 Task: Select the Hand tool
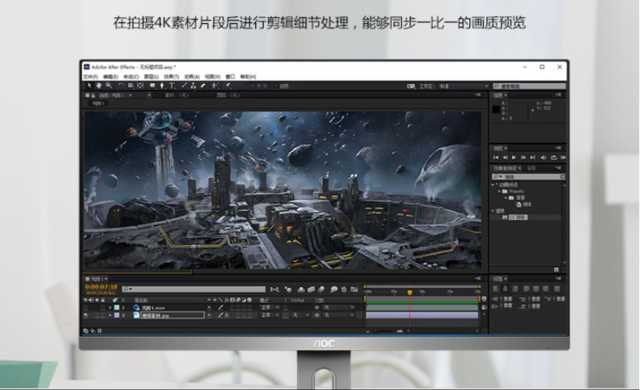[98, 86]
